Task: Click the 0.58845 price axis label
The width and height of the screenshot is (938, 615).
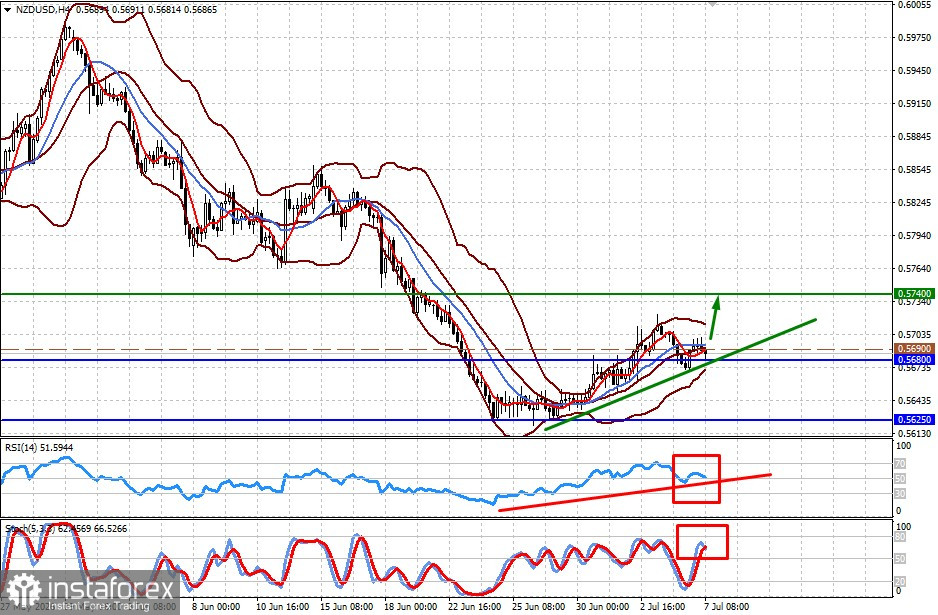Action: [915, 136]
